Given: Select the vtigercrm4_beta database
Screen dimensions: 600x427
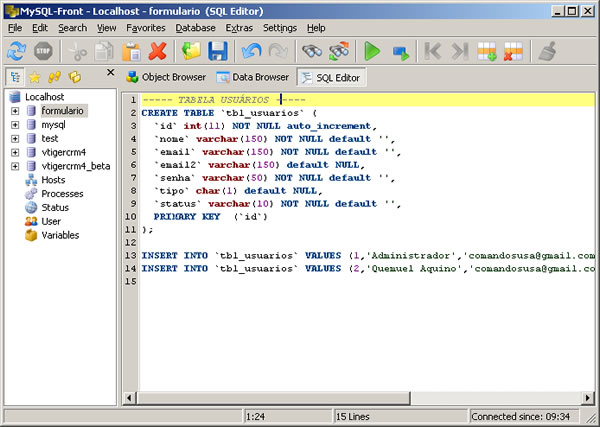Looking at the screenshot, I should (x=76, y=166).
